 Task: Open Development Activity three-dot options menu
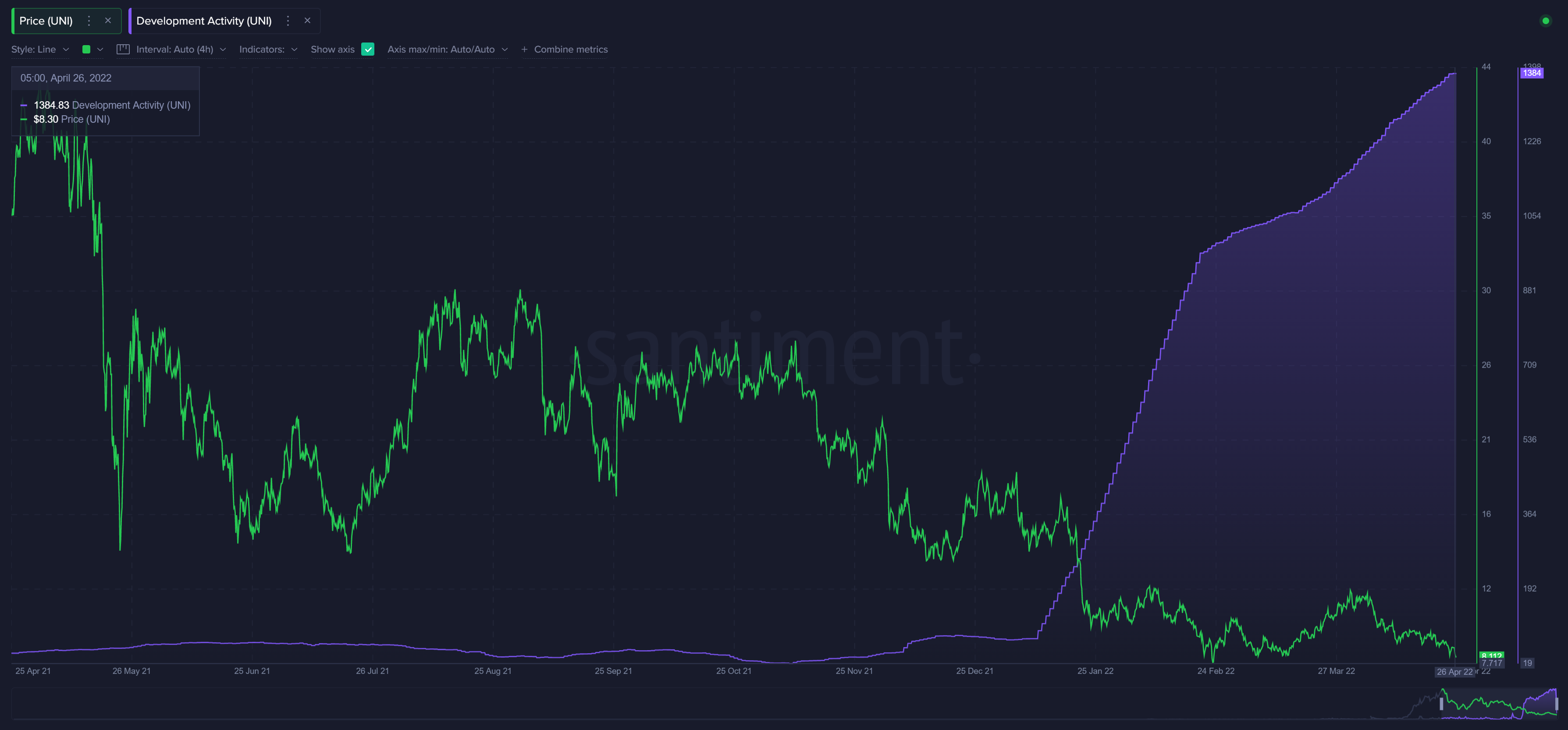click(x=288, y=21)
